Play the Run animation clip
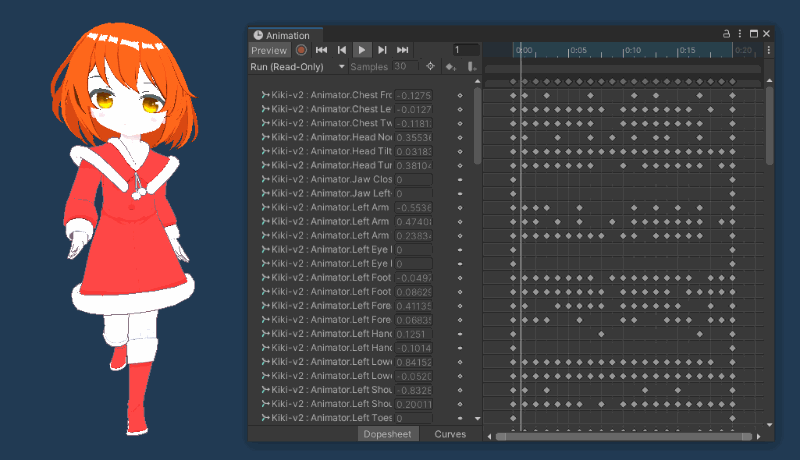The width and height of the screenshot is (800, 460). click(x=362, y=50)
